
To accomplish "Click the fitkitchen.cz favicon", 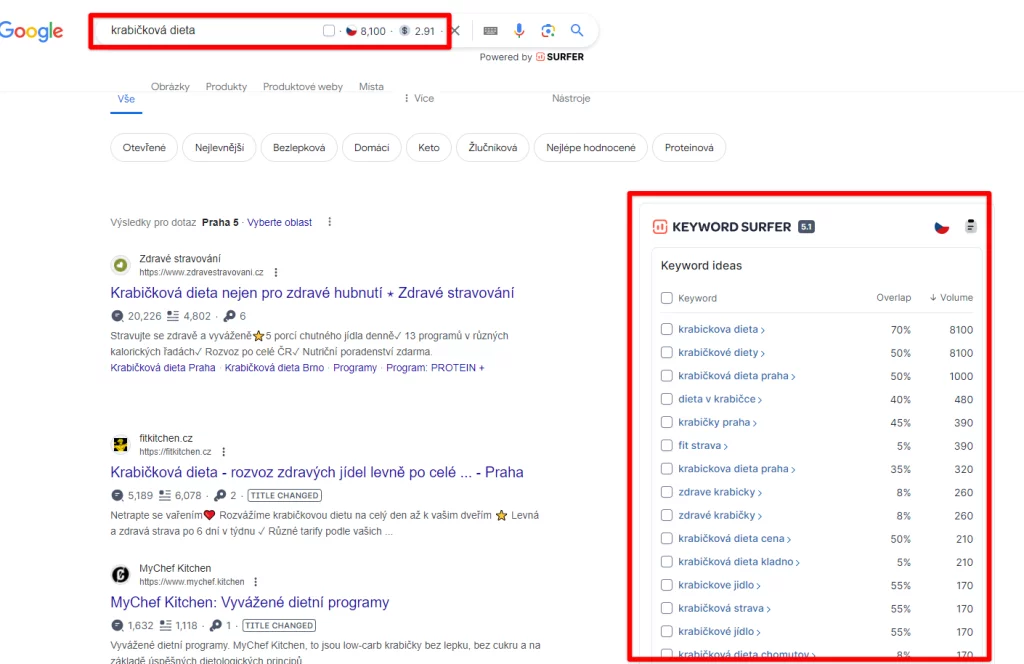I will click(x=120, y=445).
